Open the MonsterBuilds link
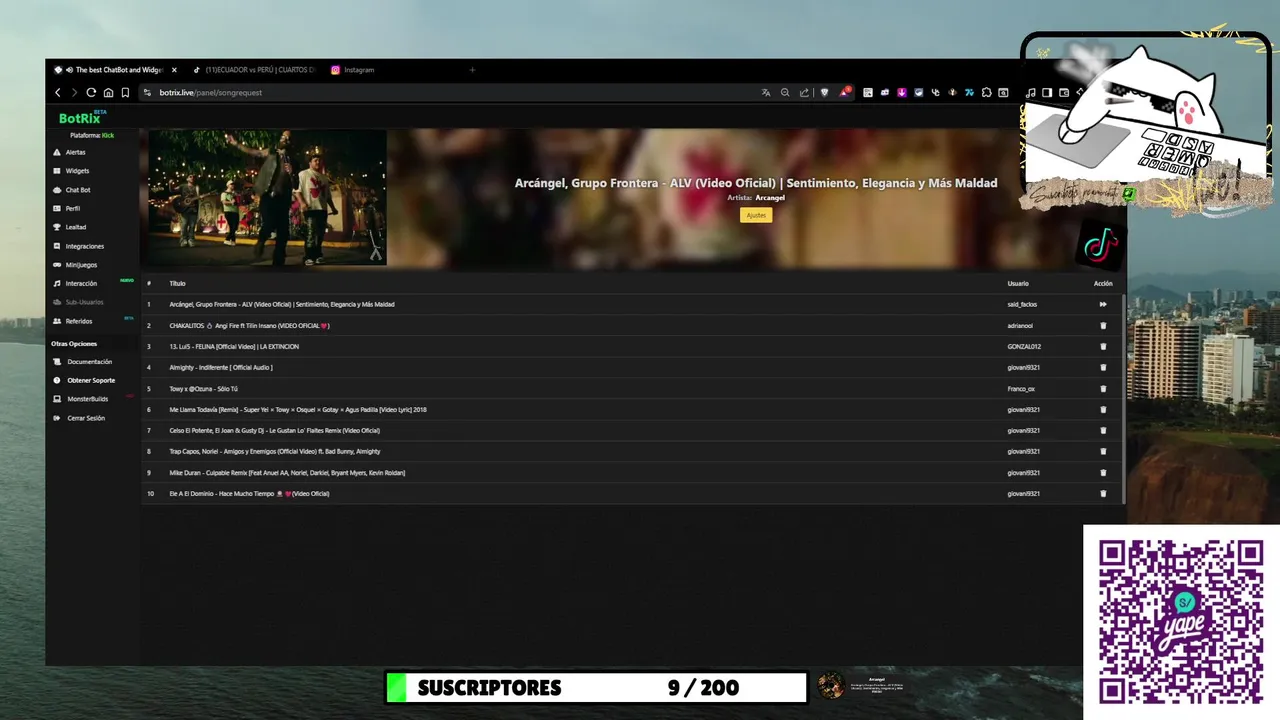The height and width of the screenshot is (720, 1280). point(87,399)
